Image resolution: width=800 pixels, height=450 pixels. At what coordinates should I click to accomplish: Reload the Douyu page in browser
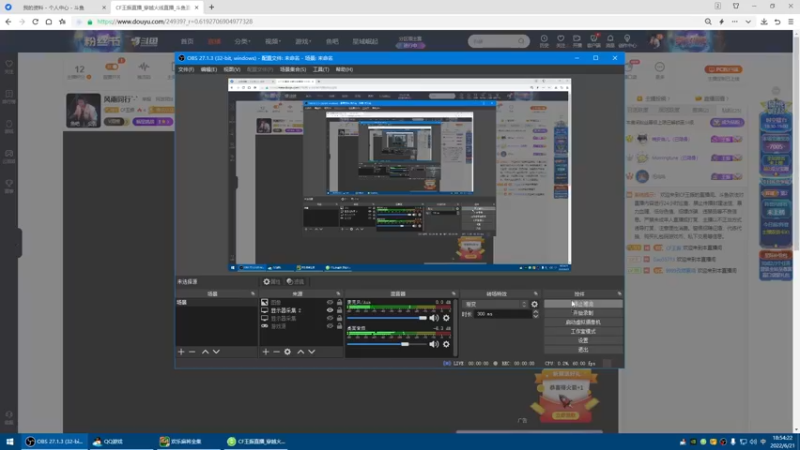click(x=35, y=21)
